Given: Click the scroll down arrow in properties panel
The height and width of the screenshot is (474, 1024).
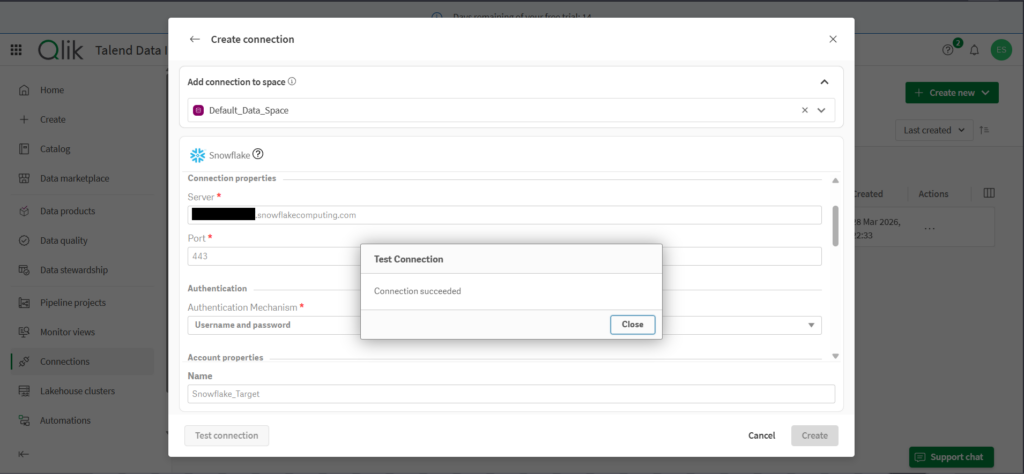Looking at the screenshot, I should tap(835, 356).
